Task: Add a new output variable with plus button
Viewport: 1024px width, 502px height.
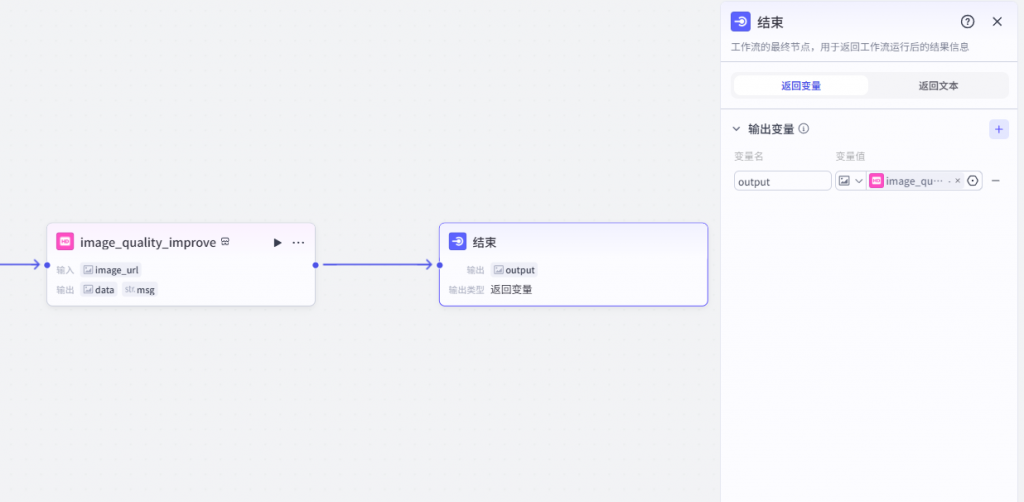Action: tap(999, 129)
